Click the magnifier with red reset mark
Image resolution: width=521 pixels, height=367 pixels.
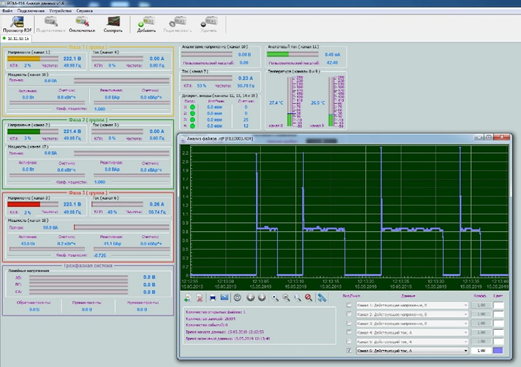pyautogui.click(x=309, y=298)
